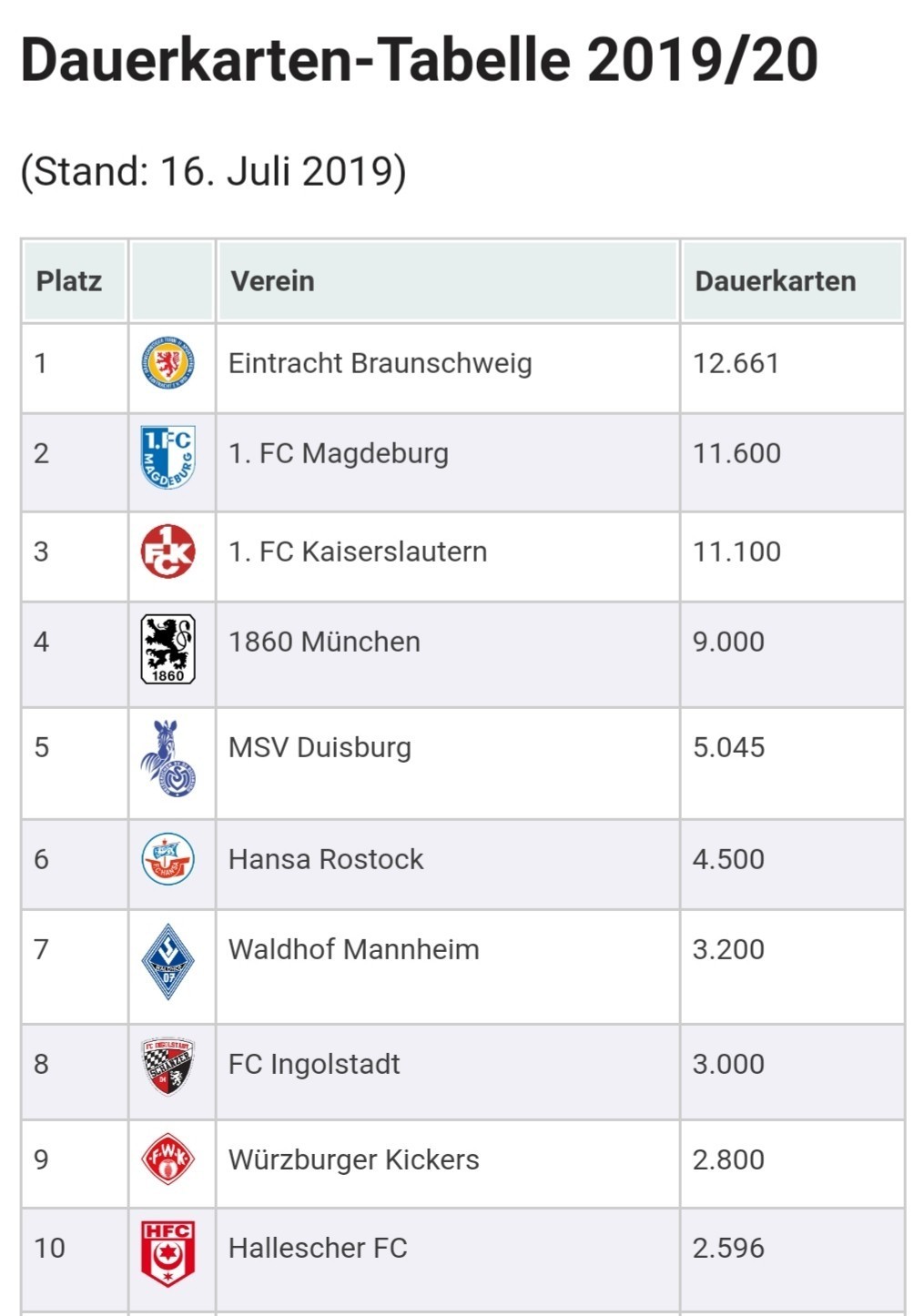Click the Hansa Rostock team name
This screenshot has width=924, height=1316.
pyautogui.click(x=326, y=859)
